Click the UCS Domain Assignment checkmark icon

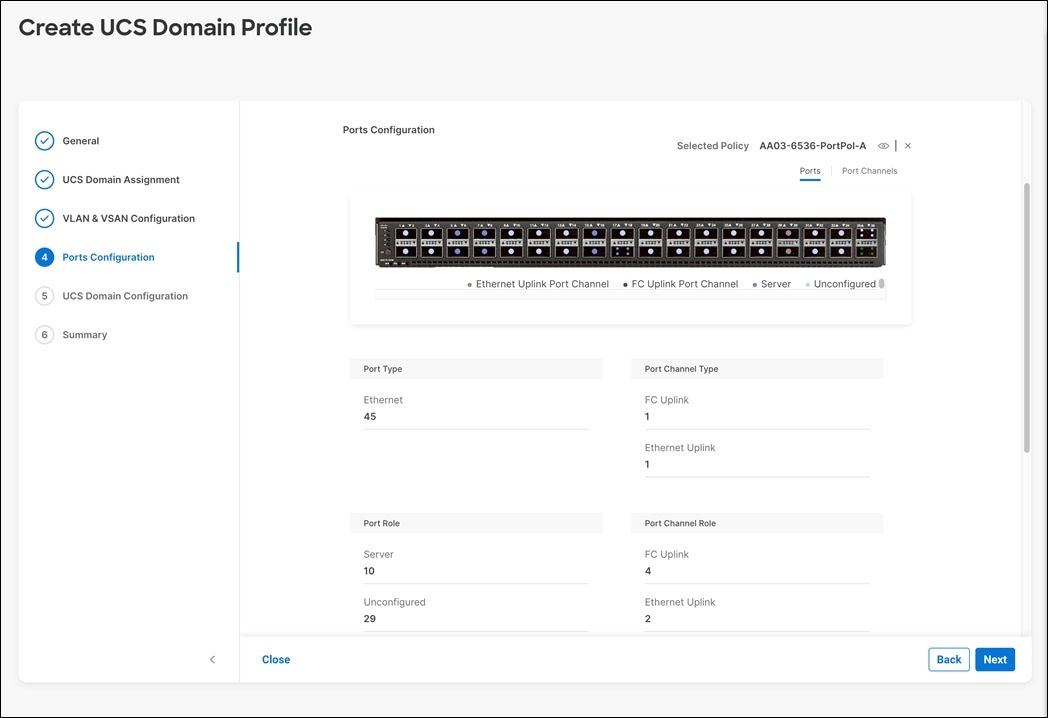tap(44, 179)
